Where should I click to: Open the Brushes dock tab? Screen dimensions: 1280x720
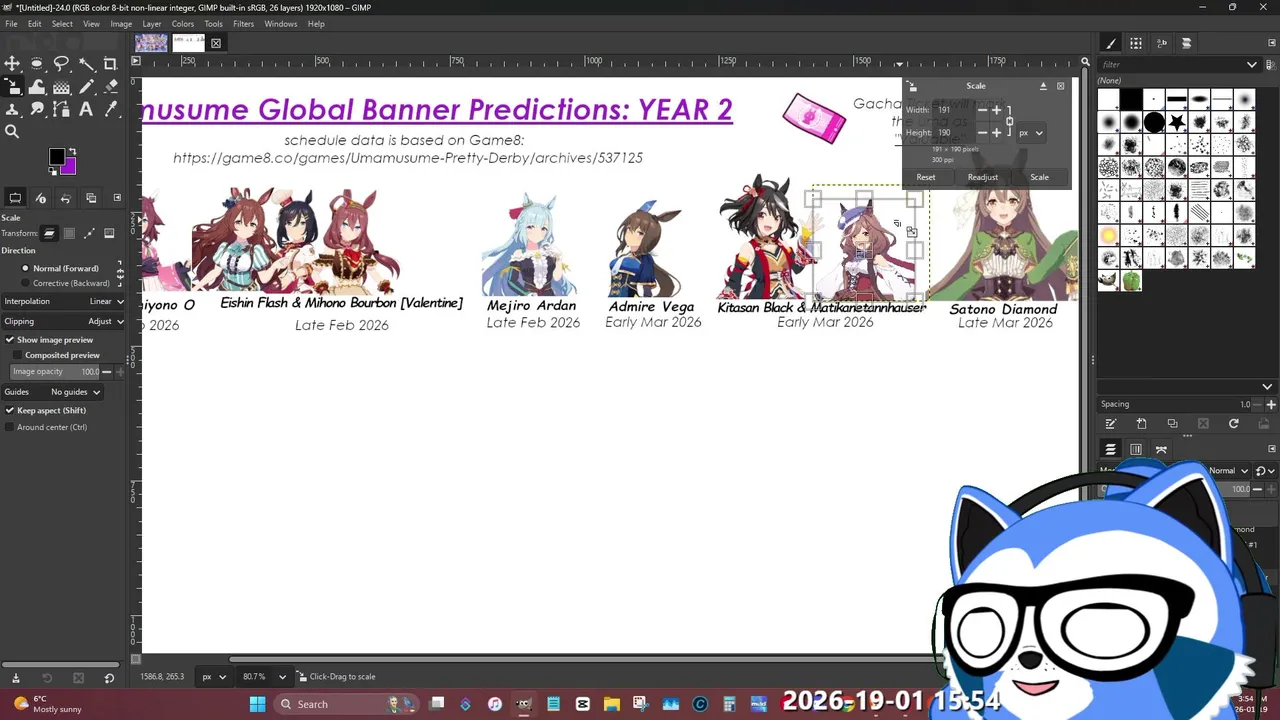(x=1110, y=43)
